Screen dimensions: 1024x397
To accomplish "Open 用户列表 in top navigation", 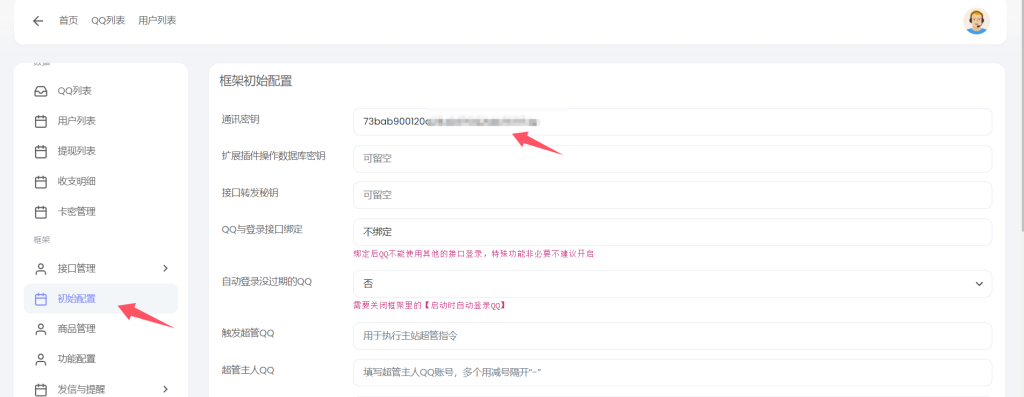I will (157, 20).
